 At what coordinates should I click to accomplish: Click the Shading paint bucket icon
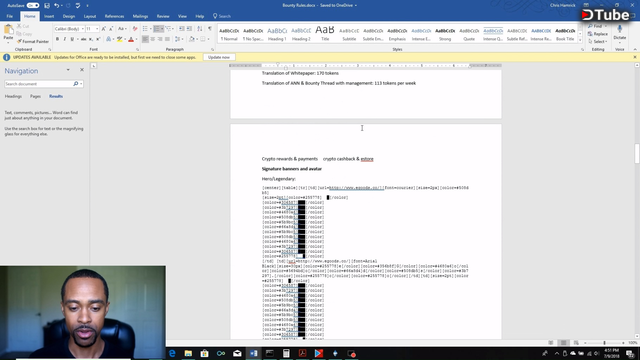[x=191, y=39]
